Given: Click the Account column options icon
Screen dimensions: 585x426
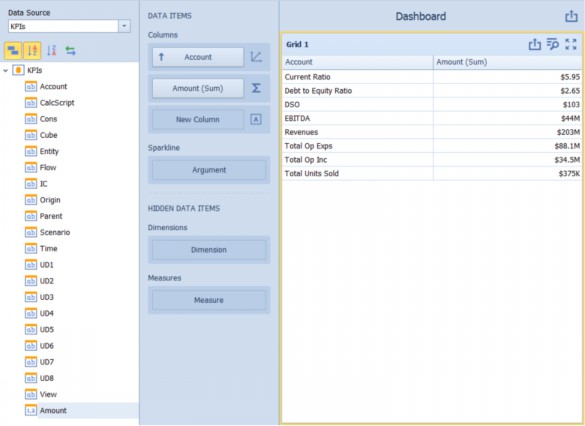Looking at the screenshot, I should coord(256,57).
